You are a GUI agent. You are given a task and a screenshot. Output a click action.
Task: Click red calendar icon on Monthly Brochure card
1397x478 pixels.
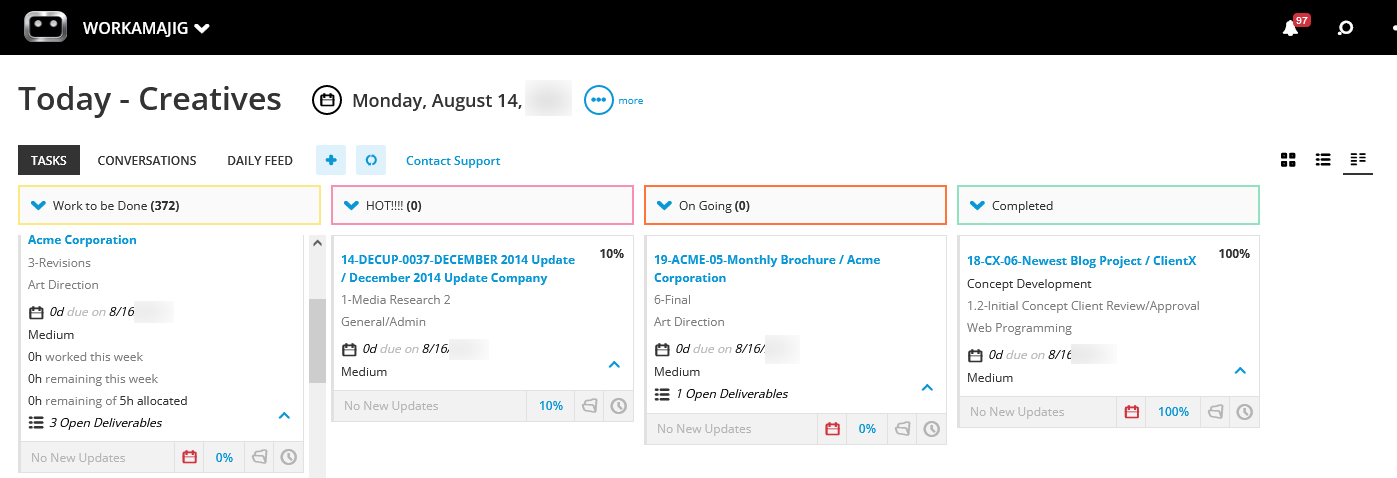point(832,428)
